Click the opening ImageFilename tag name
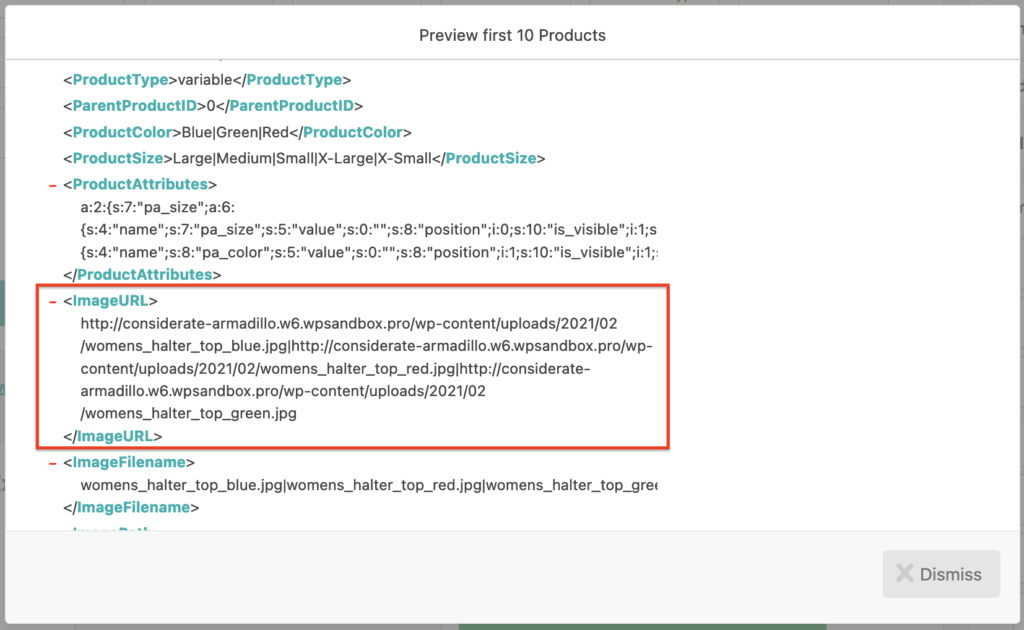The image size is (1024, 630). [128, 462]
